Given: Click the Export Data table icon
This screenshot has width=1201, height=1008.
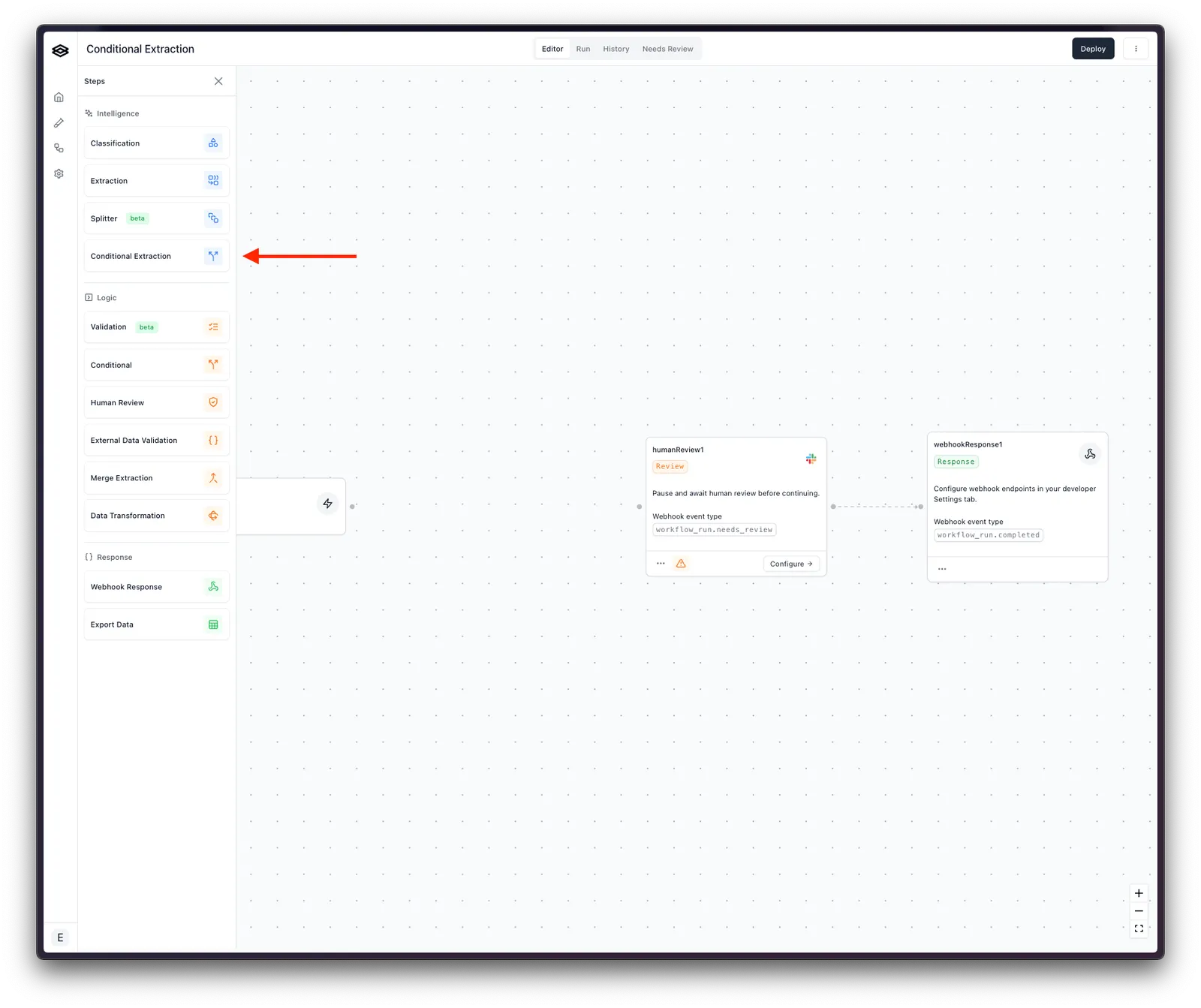Looking at the screenshot, I should (213, 624).
